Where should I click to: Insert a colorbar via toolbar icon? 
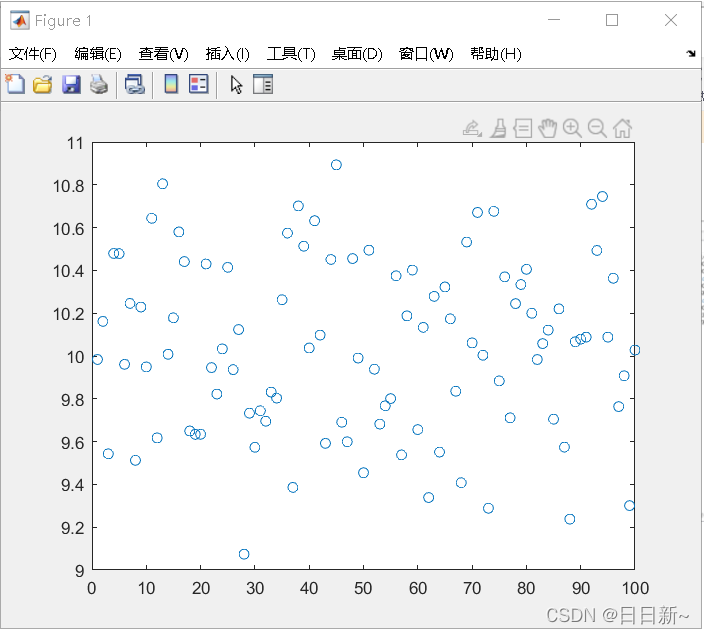[171, 85]
